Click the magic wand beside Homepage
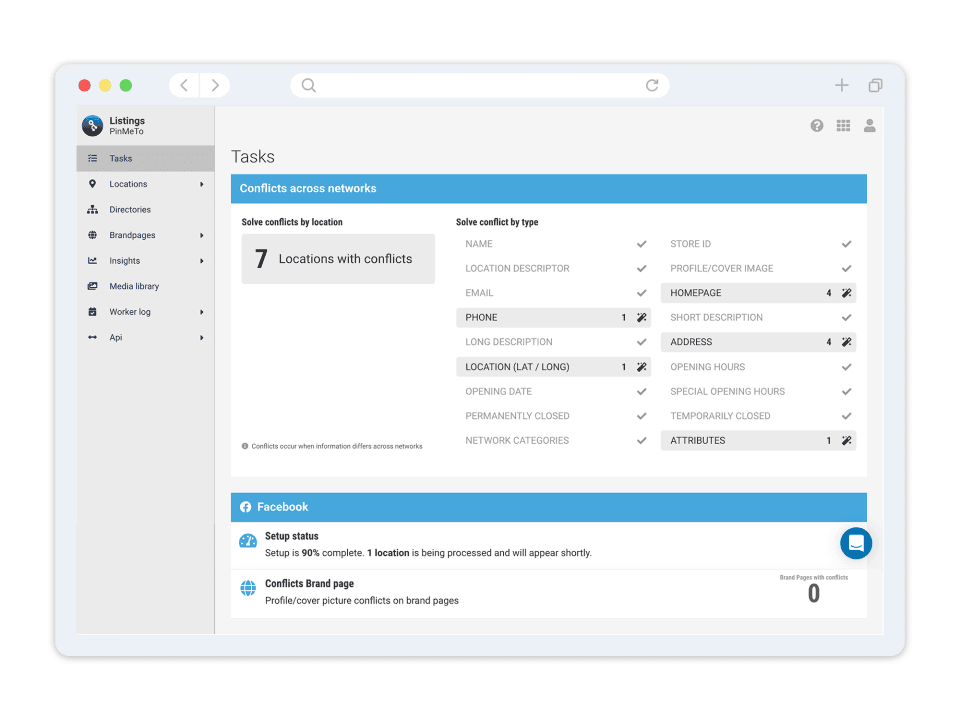 [x=846, y=293]
